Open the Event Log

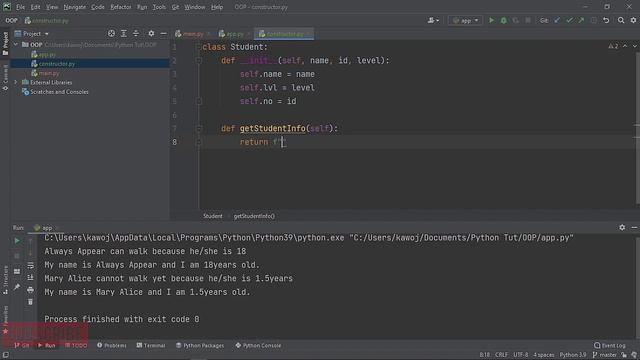[609, 345]
